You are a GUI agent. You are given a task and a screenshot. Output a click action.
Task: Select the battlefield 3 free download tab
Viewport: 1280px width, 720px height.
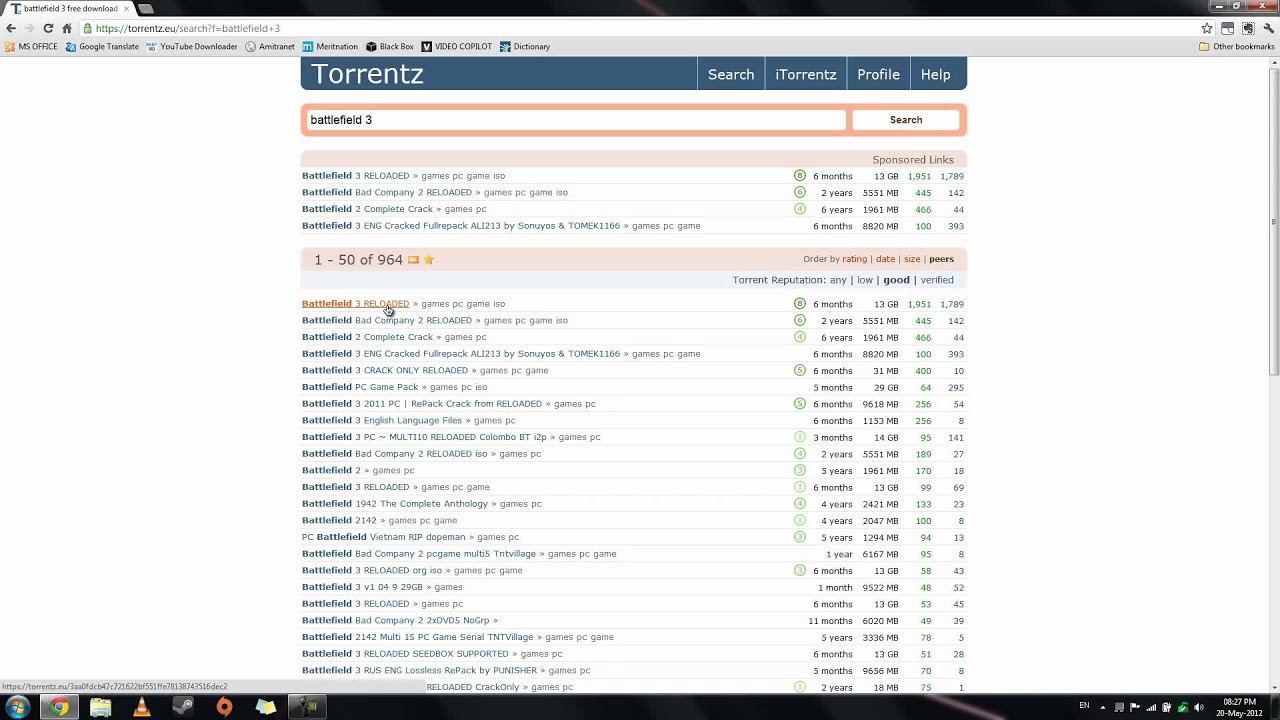pos(68,8)
